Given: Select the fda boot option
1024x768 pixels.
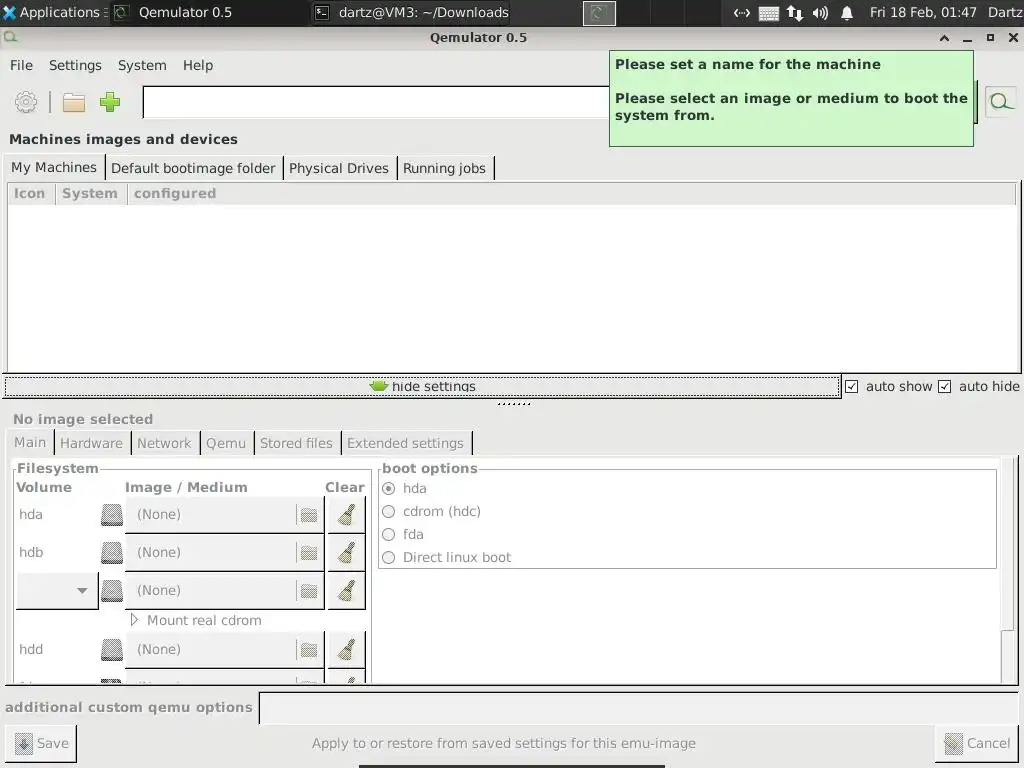Looking at the screenshot, I should point(389,534).
